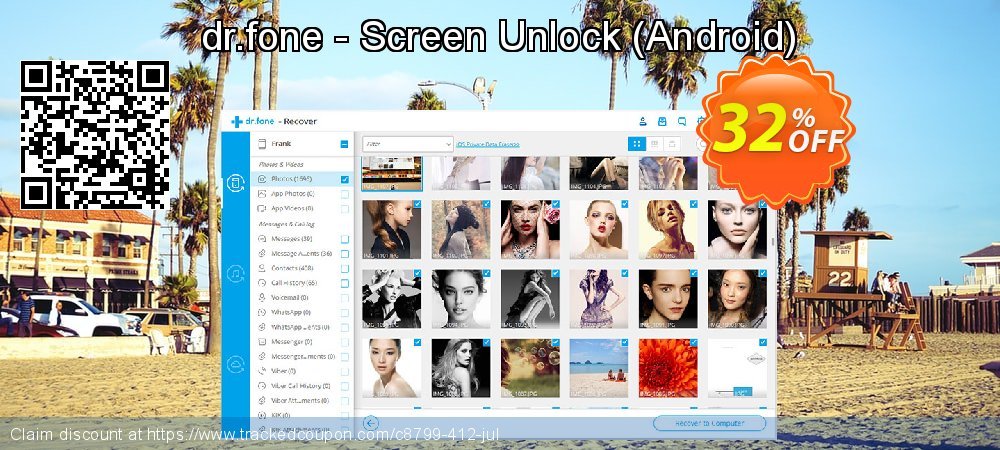Select Photos (1595) in the sidebar
The height and width of the screenshot is (450, 1000).
click(x=302, y=179)
